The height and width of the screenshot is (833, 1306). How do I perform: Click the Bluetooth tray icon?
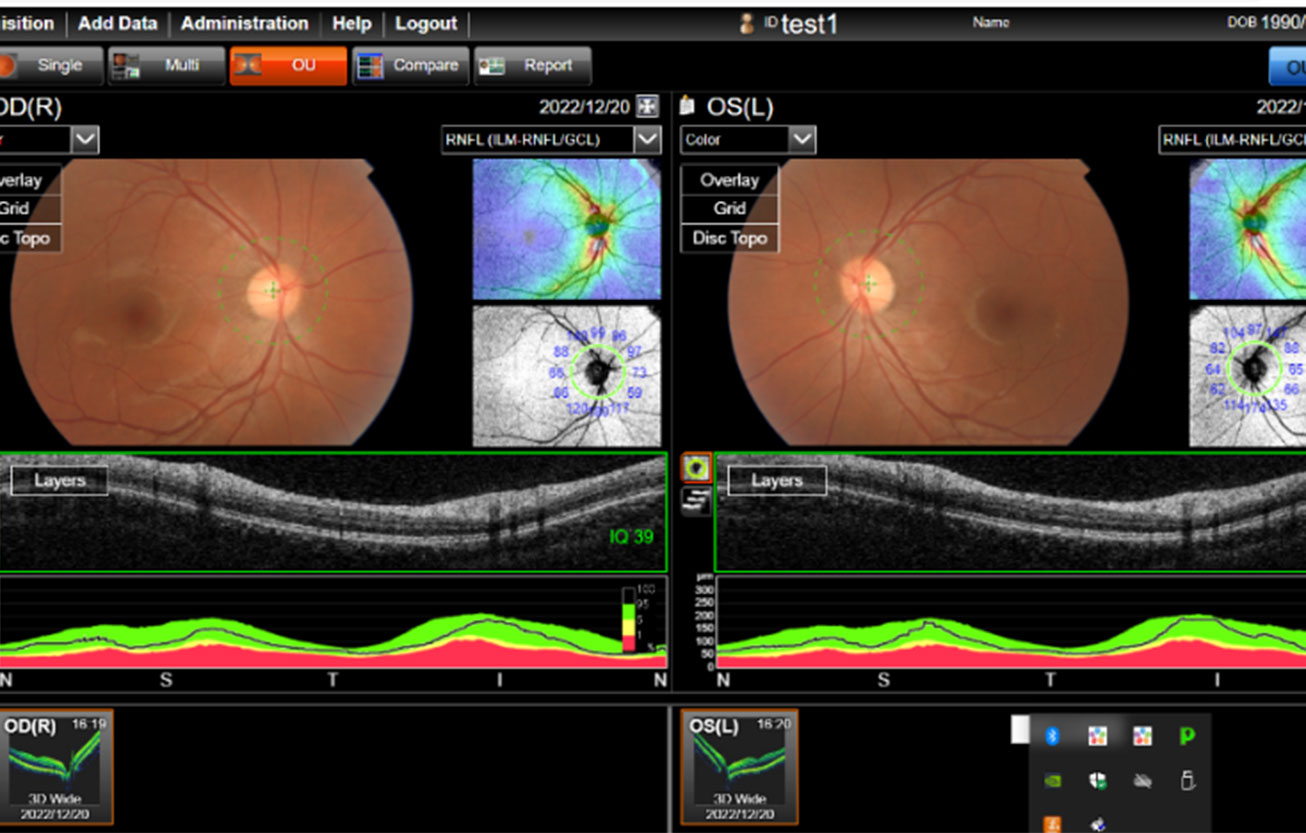pyautogui.click(x=1052, y=736)
